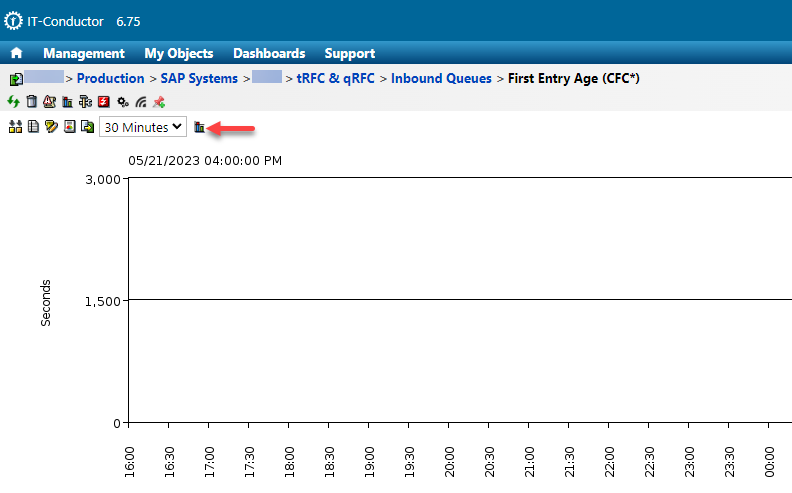The width and height of the screenshot is (792, 493).
Task: Click the export icon with green arrow
Action: [x=87, y=127]
